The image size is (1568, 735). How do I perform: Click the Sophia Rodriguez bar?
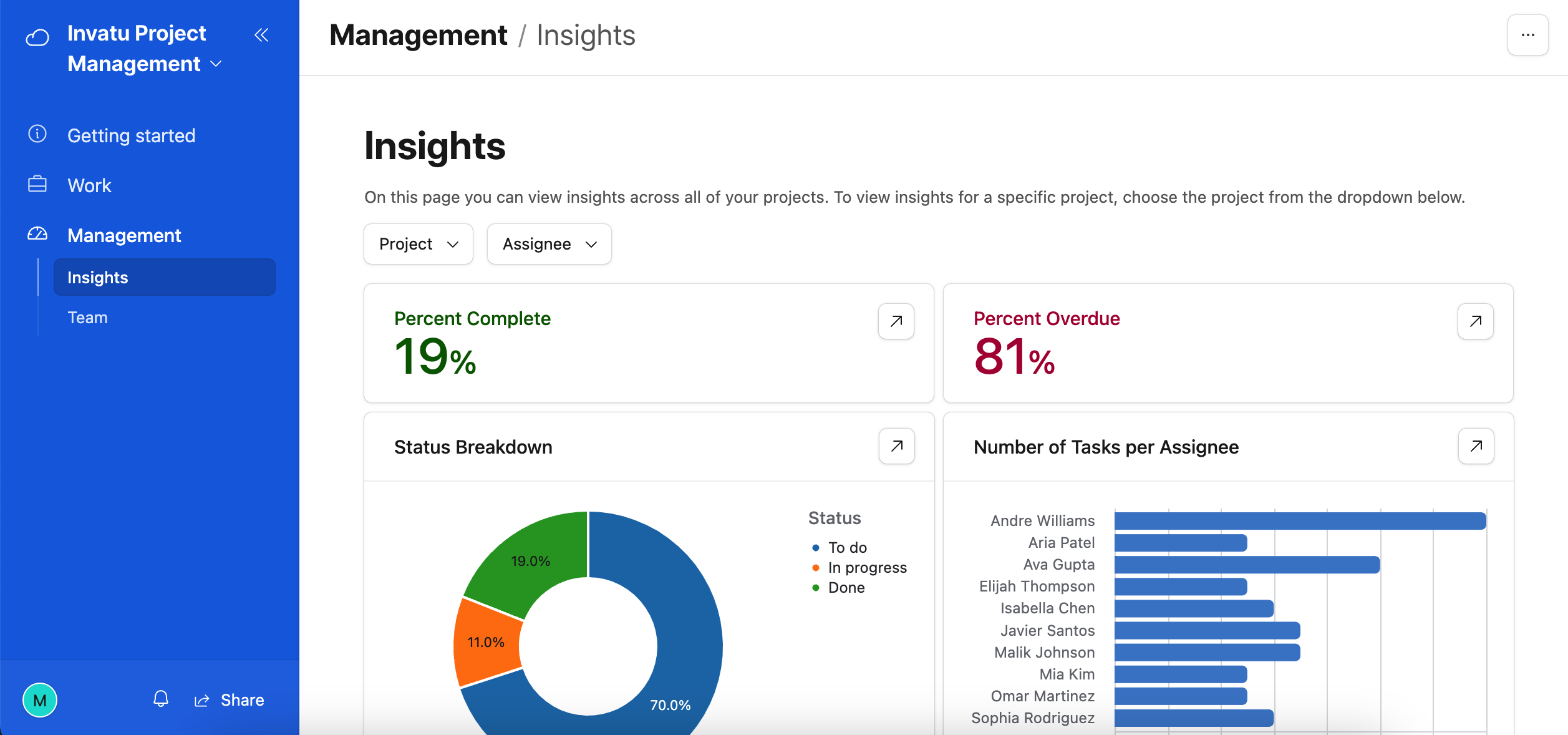(1194, 718)
